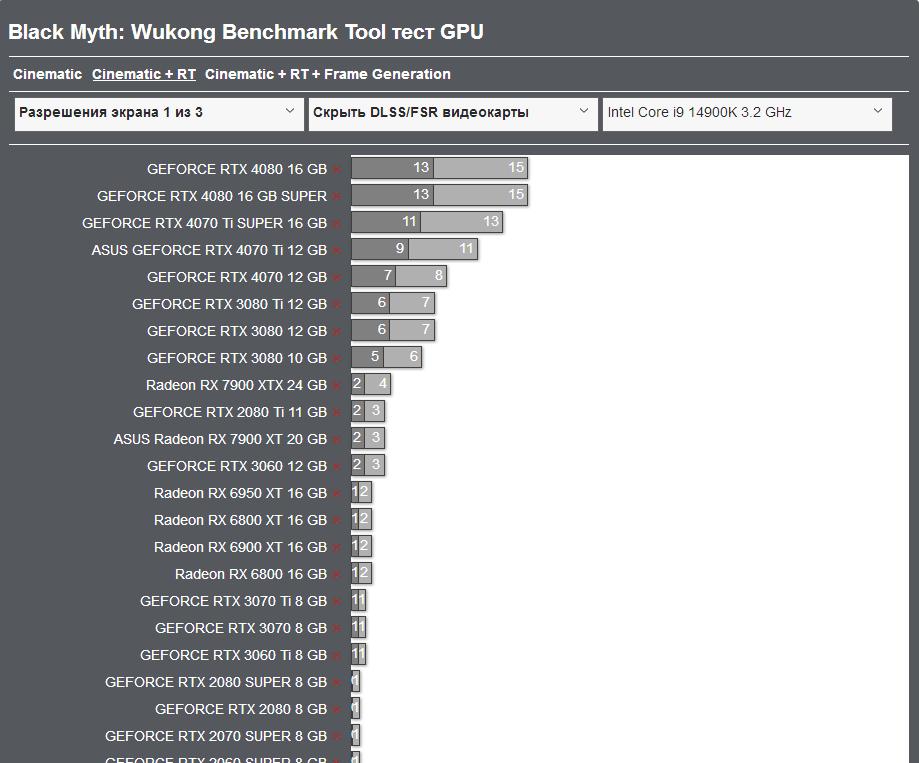Expand the Скрыть DLSS/FSR видеокарты dropdown
Screen dimensions: 919x763
[x=453, y=114]
